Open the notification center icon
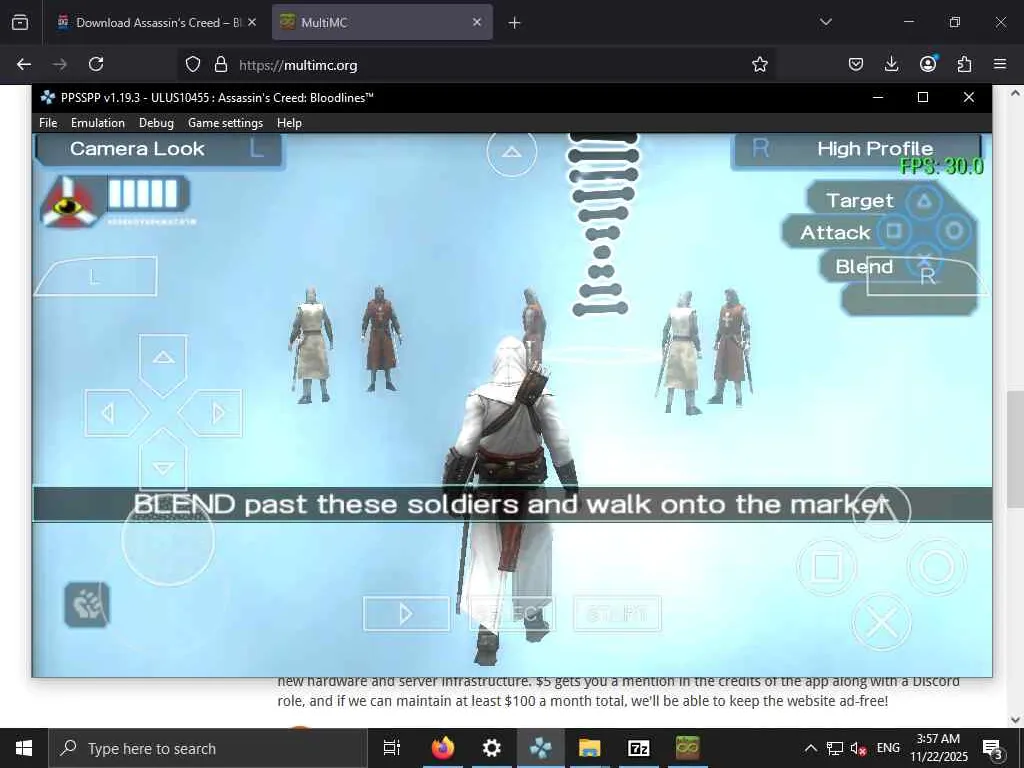This screenshot has height=768, width=1024. [993, 748]
